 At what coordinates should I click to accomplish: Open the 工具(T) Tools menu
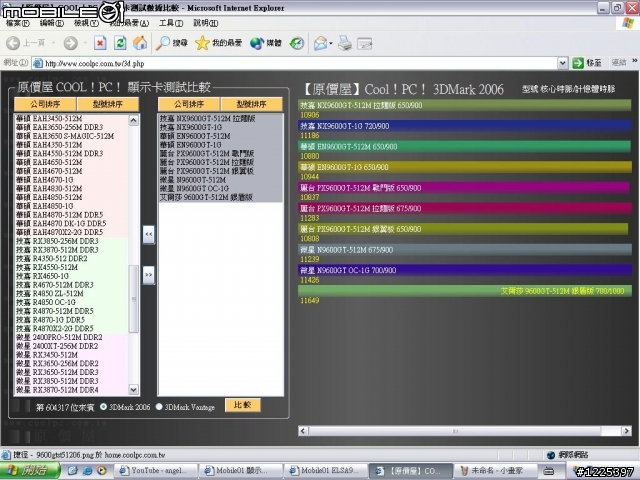pos(171,23)
